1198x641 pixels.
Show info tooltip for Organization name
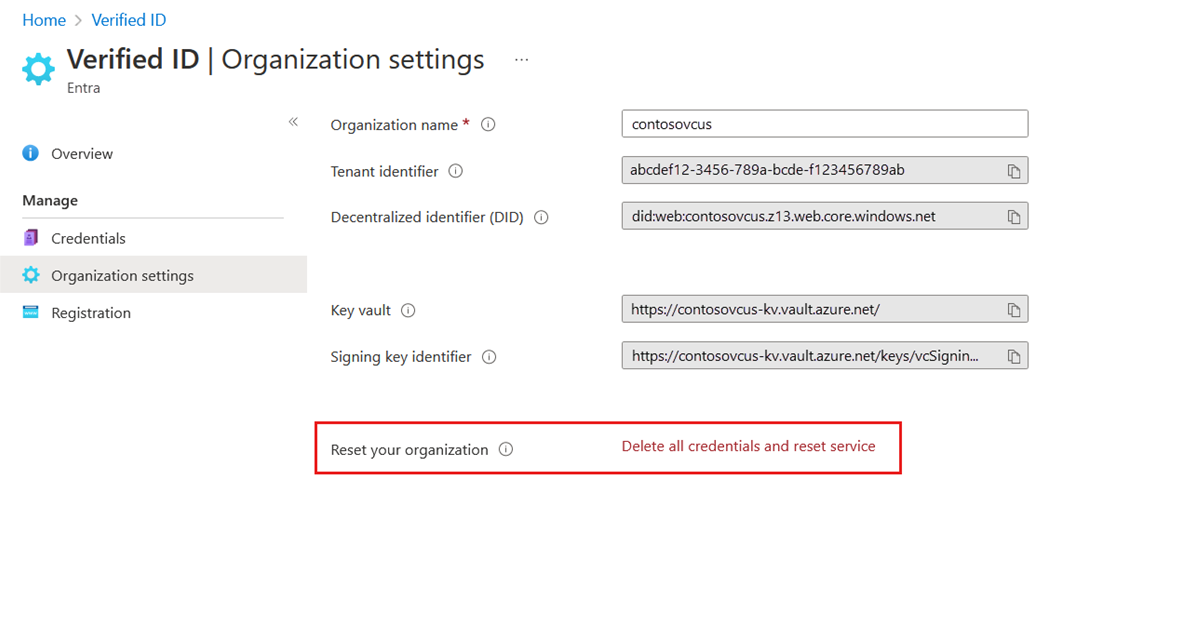(488, 125)
